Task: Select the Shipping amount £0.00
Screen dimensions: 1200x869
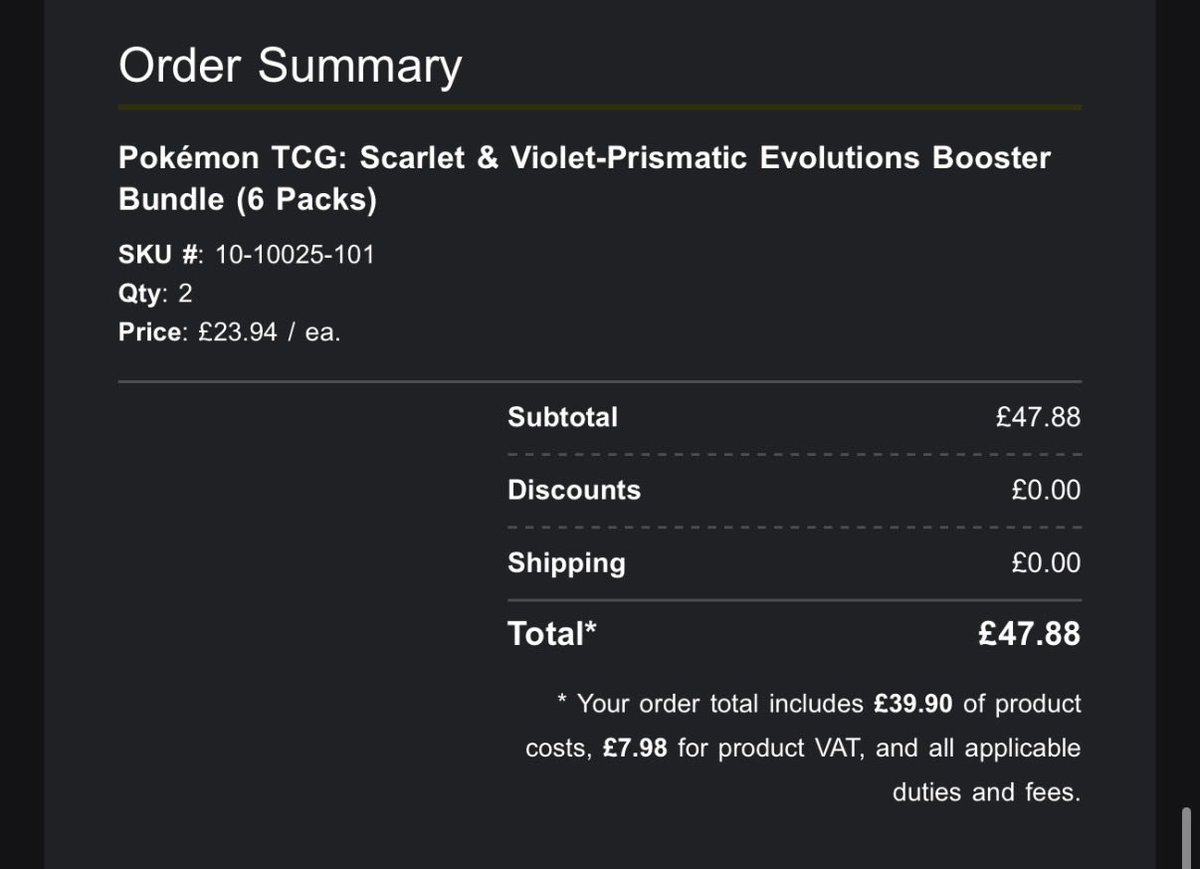Action: [x=1045, y=563]
